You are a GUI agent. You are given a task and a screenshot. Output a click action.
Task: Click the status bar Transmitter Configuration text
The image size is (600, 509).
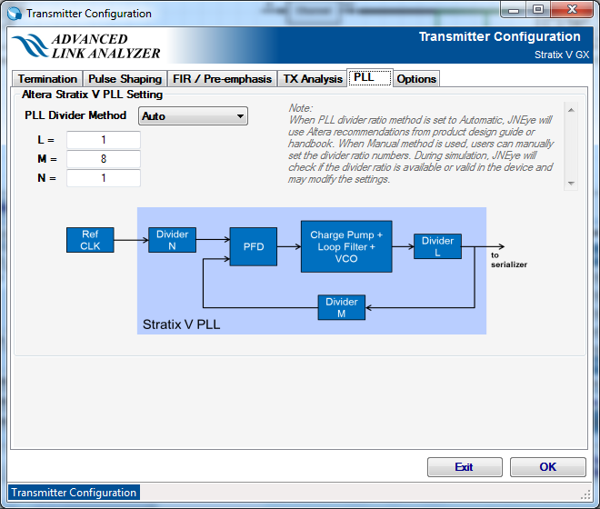coord(74,492)
